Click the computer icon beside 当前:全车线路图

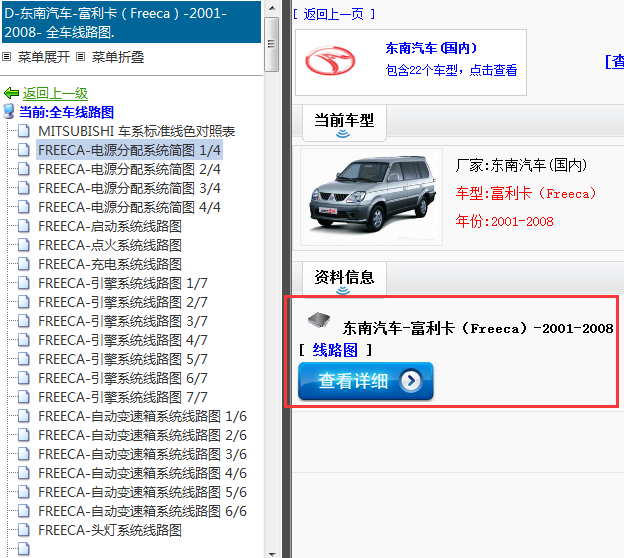[x=9, y=112]
